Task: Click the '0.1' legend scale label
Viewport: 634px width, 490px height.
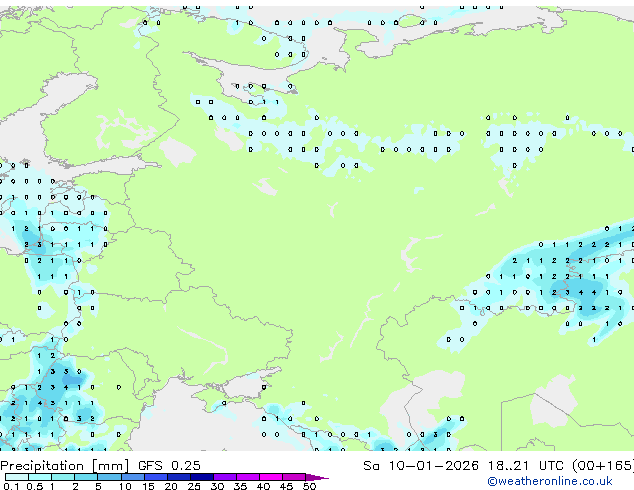Action: (11, 486)
